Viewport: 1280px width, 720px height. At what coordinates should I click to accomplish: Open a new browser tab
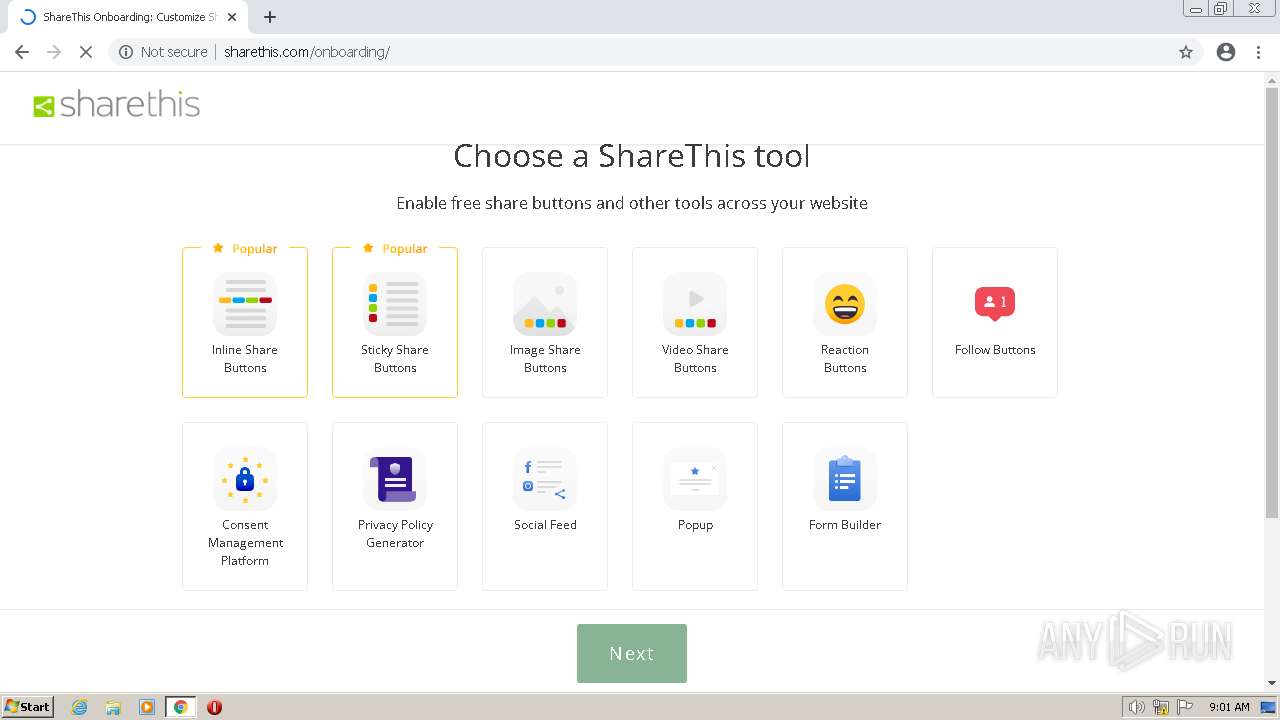pyautogui.click(x=270, y=17)
